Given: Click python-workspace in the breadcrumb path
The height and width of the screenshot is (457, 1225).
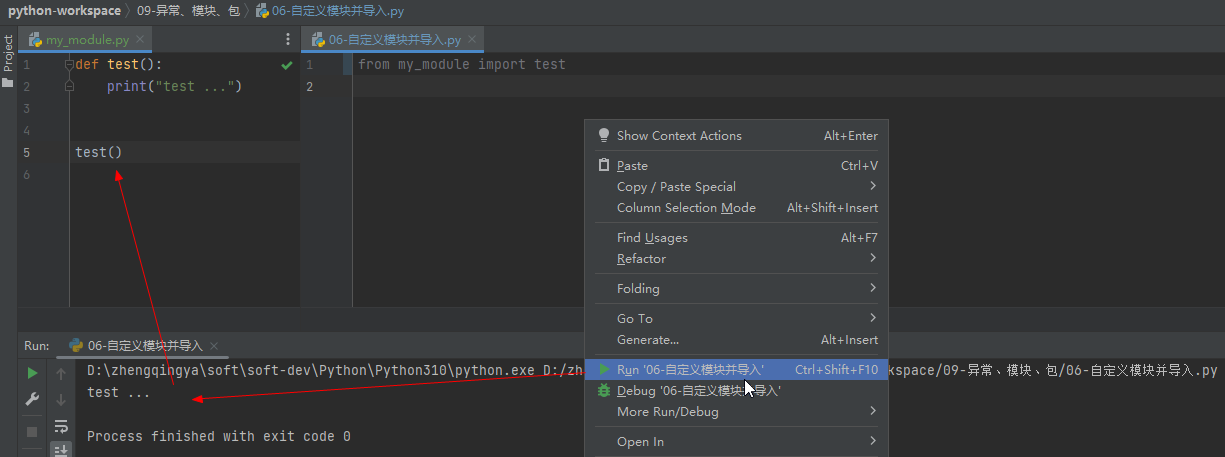Looking at the screenshot, I should pos(64,11).
